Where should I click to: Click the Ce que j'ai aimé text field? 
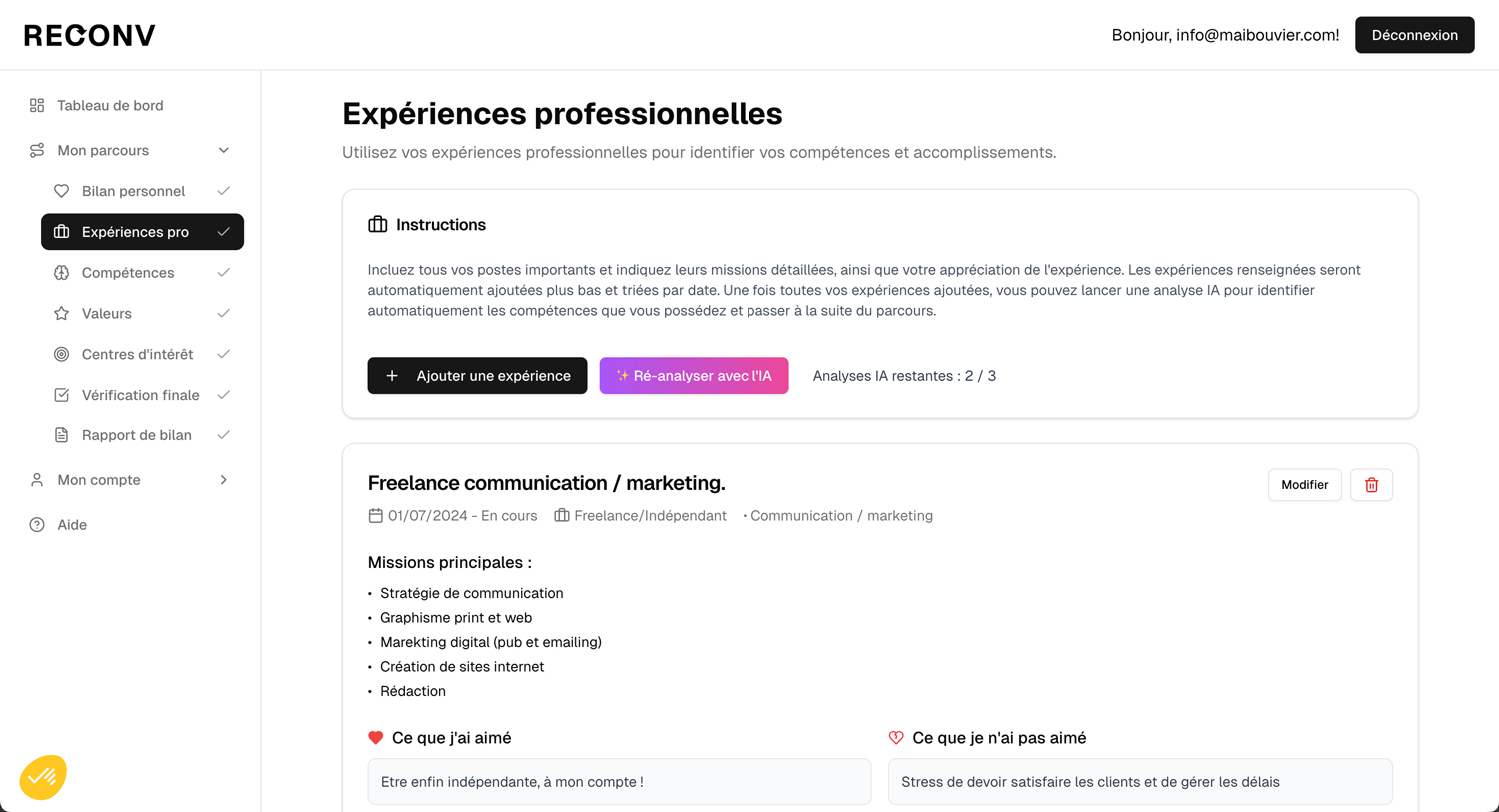point(620,782)
